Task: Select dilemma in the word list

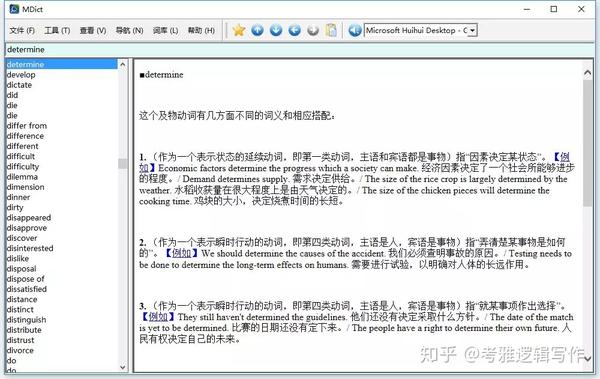Action: tap(22, 177)
